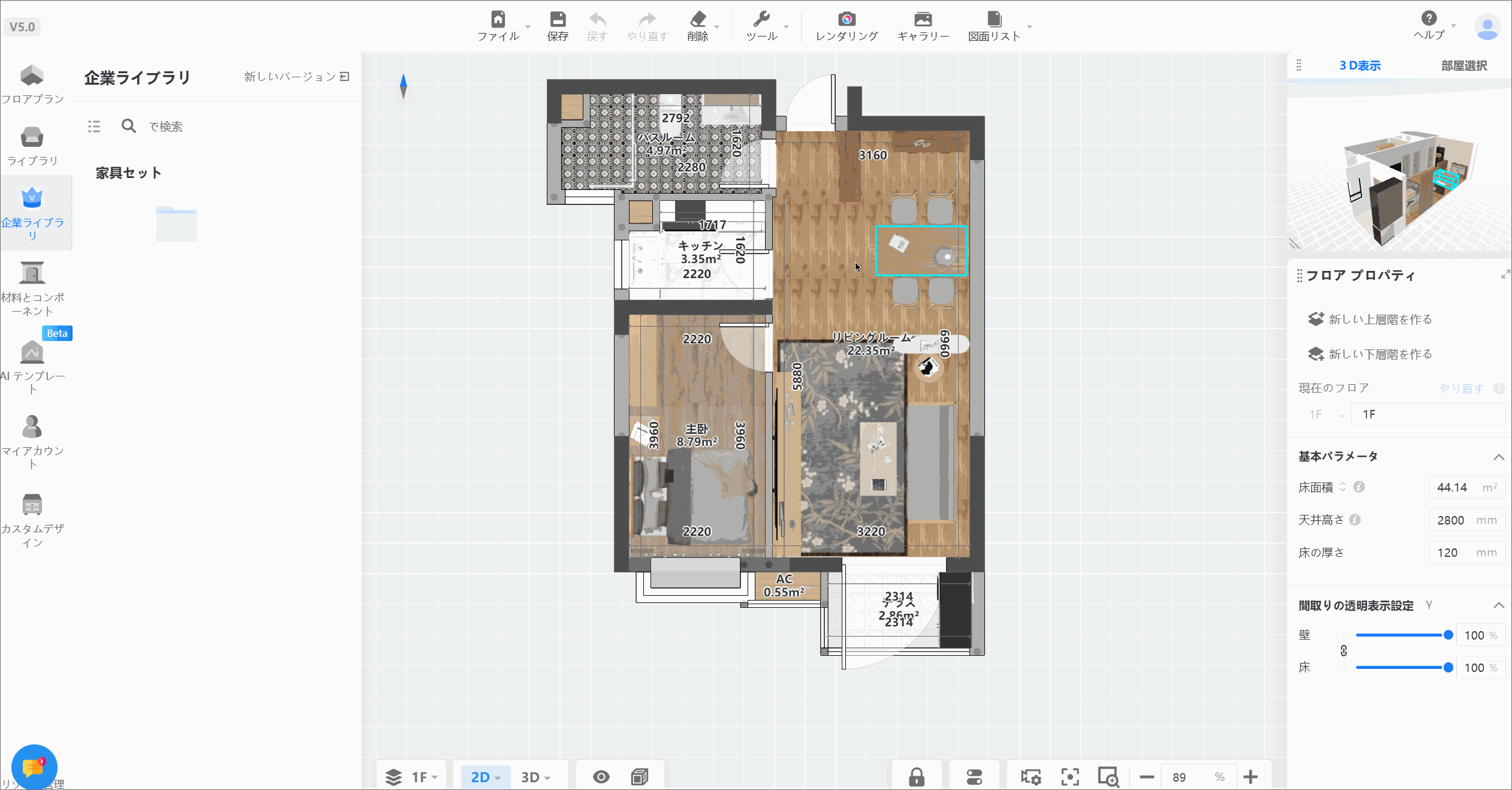Image resolution: width=1512 pixels, height=790 pixels.
Task: Click the 戻す (Undo) arrow
Action: (x=597, y=20)
